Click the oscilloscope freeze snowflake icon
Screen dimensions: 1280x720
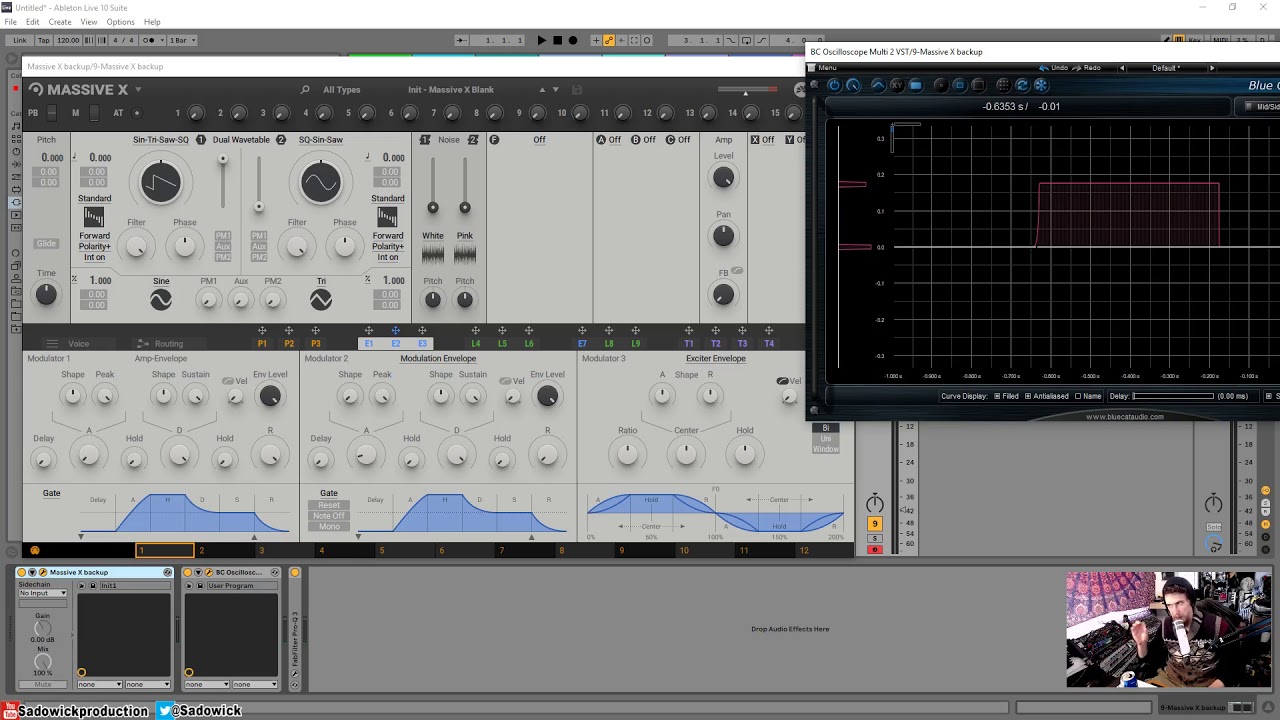click(1041, 86)
